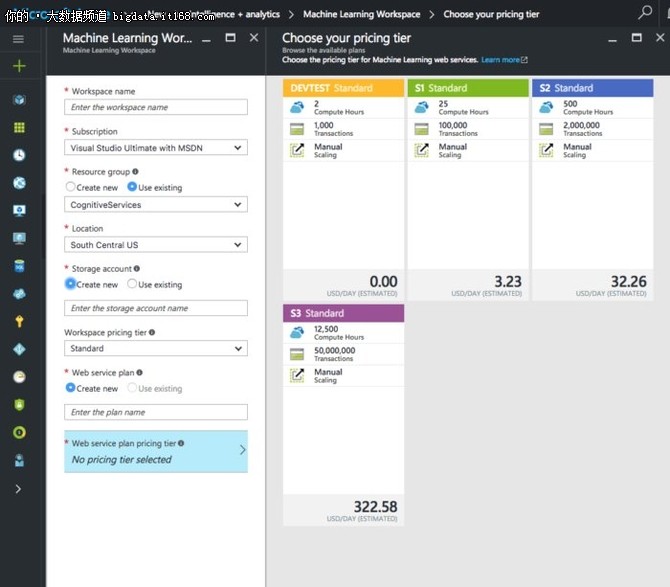Close the Machine Learning Workspace blade
Viewport: 670px width, 587px height.
(254, 38)
